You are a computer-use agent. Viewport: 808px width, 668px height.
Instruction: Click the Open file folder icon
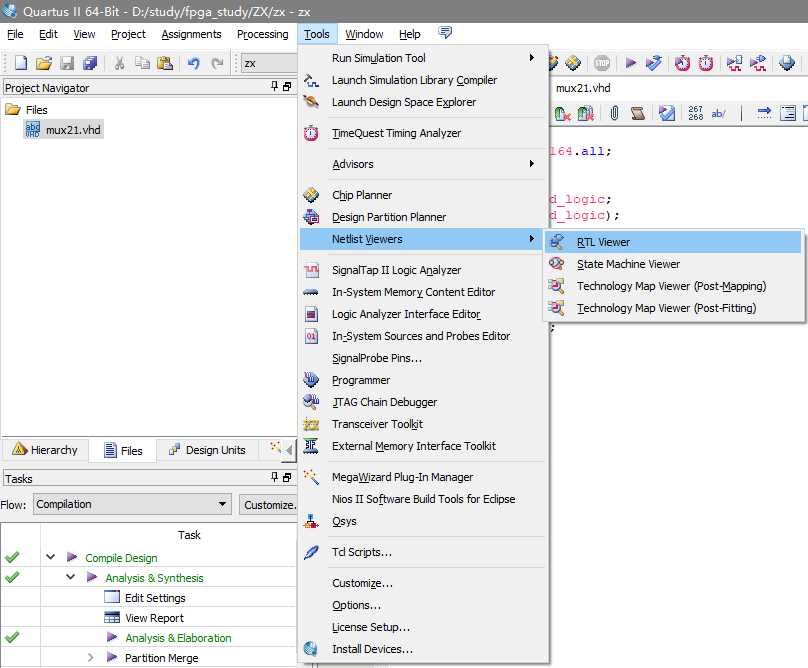pyautogui.click(x=44, y=63)
